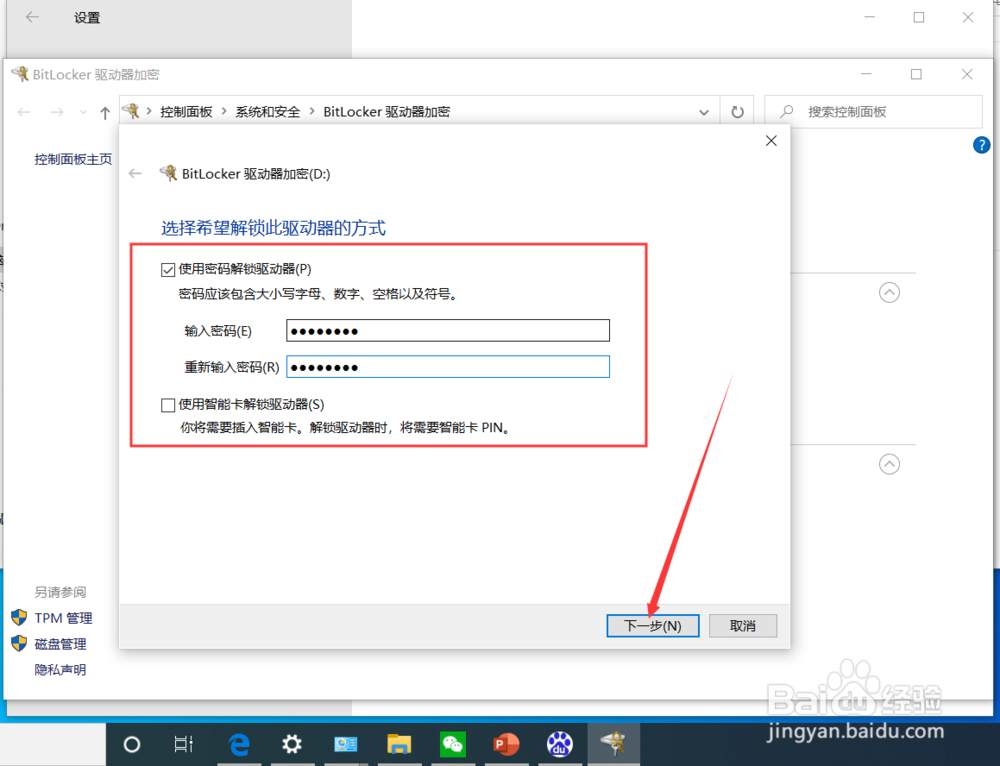Viewport: 1000px width, 766px height.
Task: Click 系统和安全 breadcrumb item
Action: 268,112
